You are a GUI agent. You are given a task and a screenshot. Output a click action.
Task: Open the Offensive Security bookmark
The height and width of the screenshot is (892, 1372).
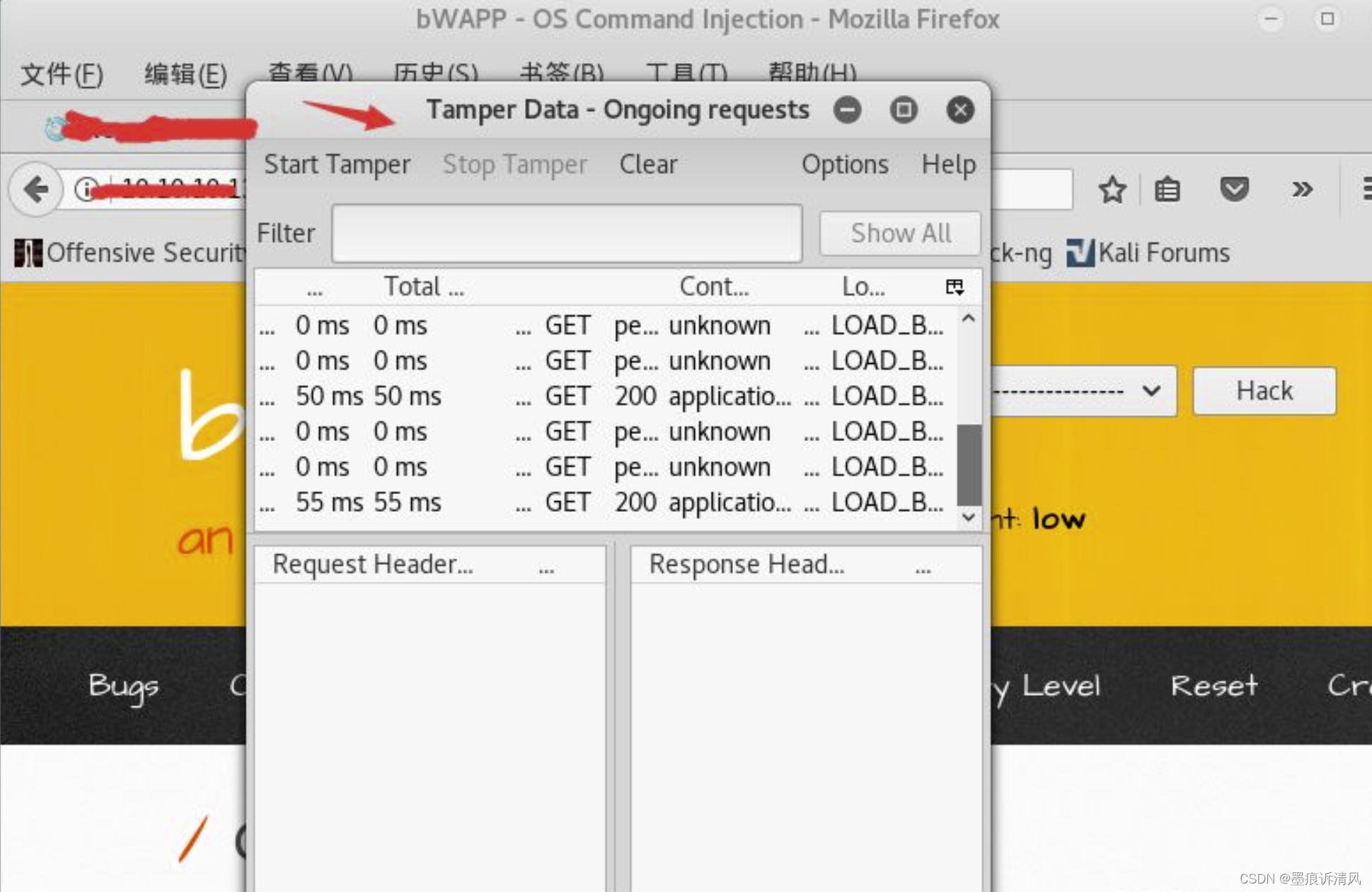point(129,253)
